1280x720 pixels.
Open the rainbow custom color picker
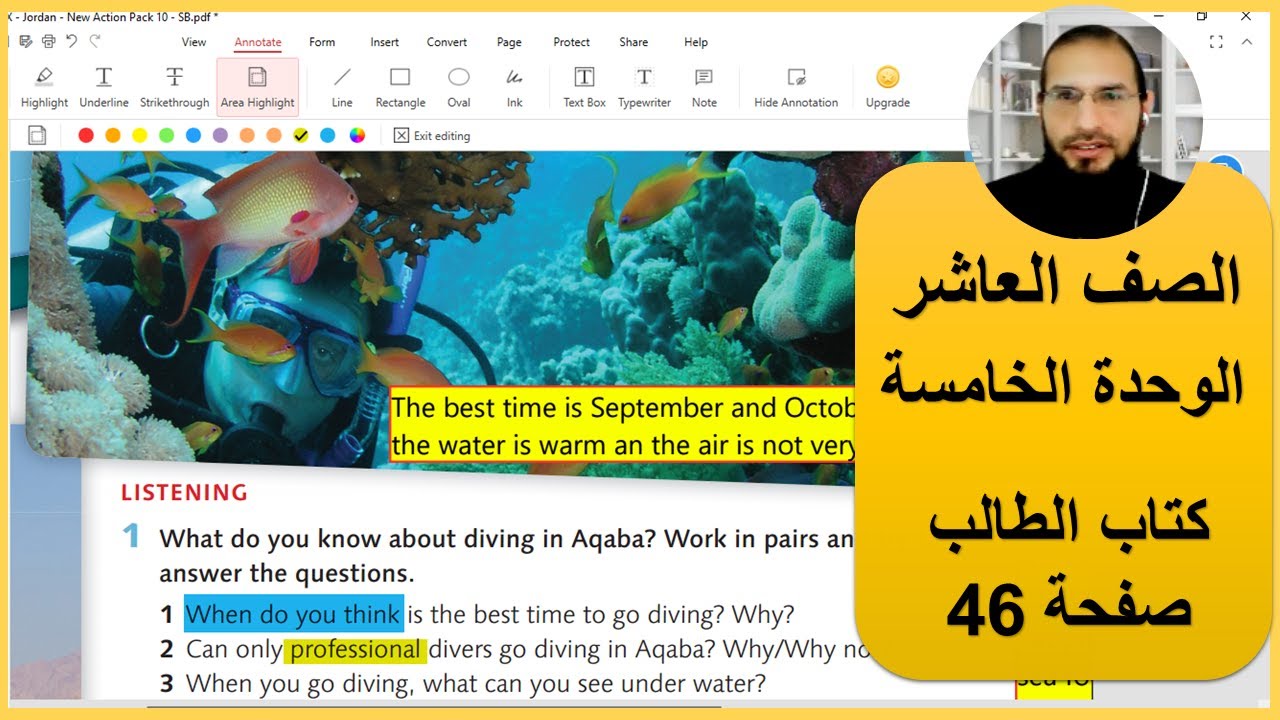coord(357,136)
